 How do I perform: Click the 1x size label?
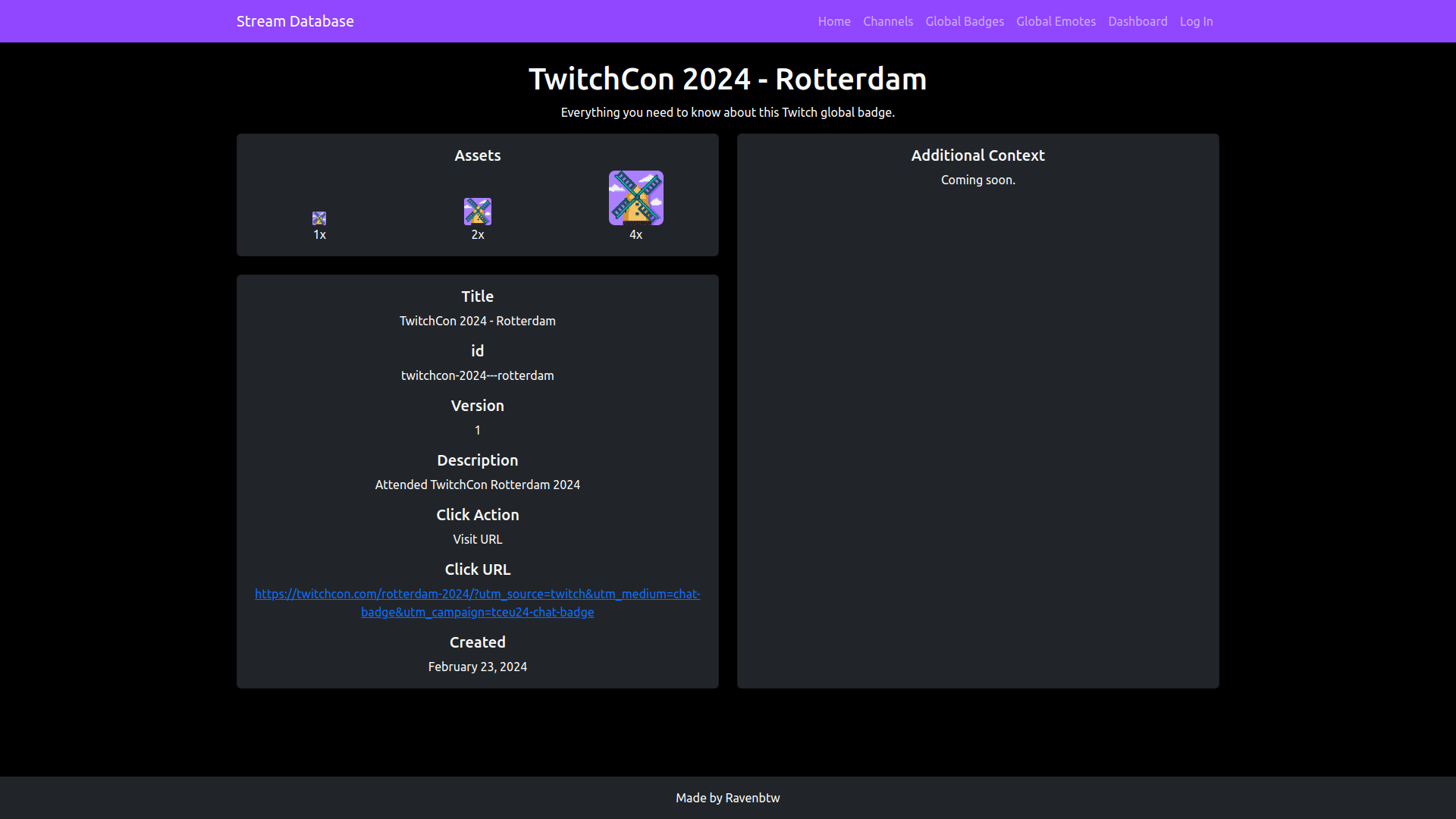pyautogui.click(x=319, y=235)
